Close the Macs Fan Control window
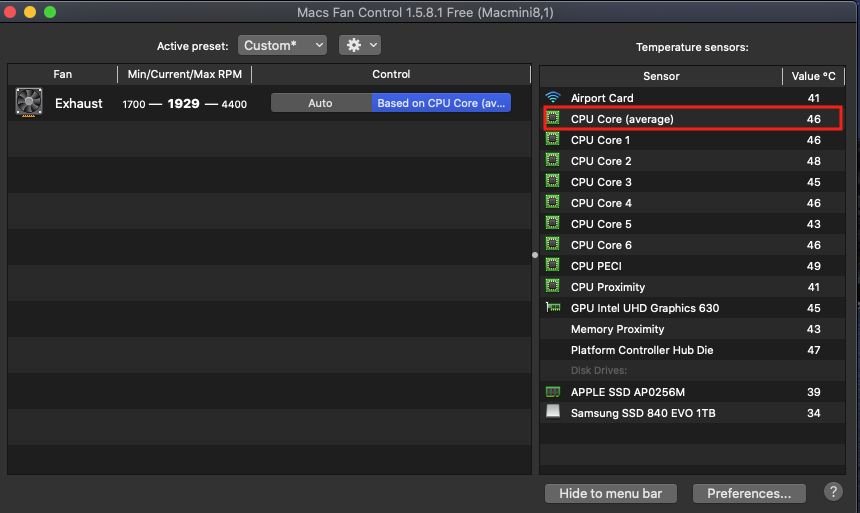 click(9, 12)
